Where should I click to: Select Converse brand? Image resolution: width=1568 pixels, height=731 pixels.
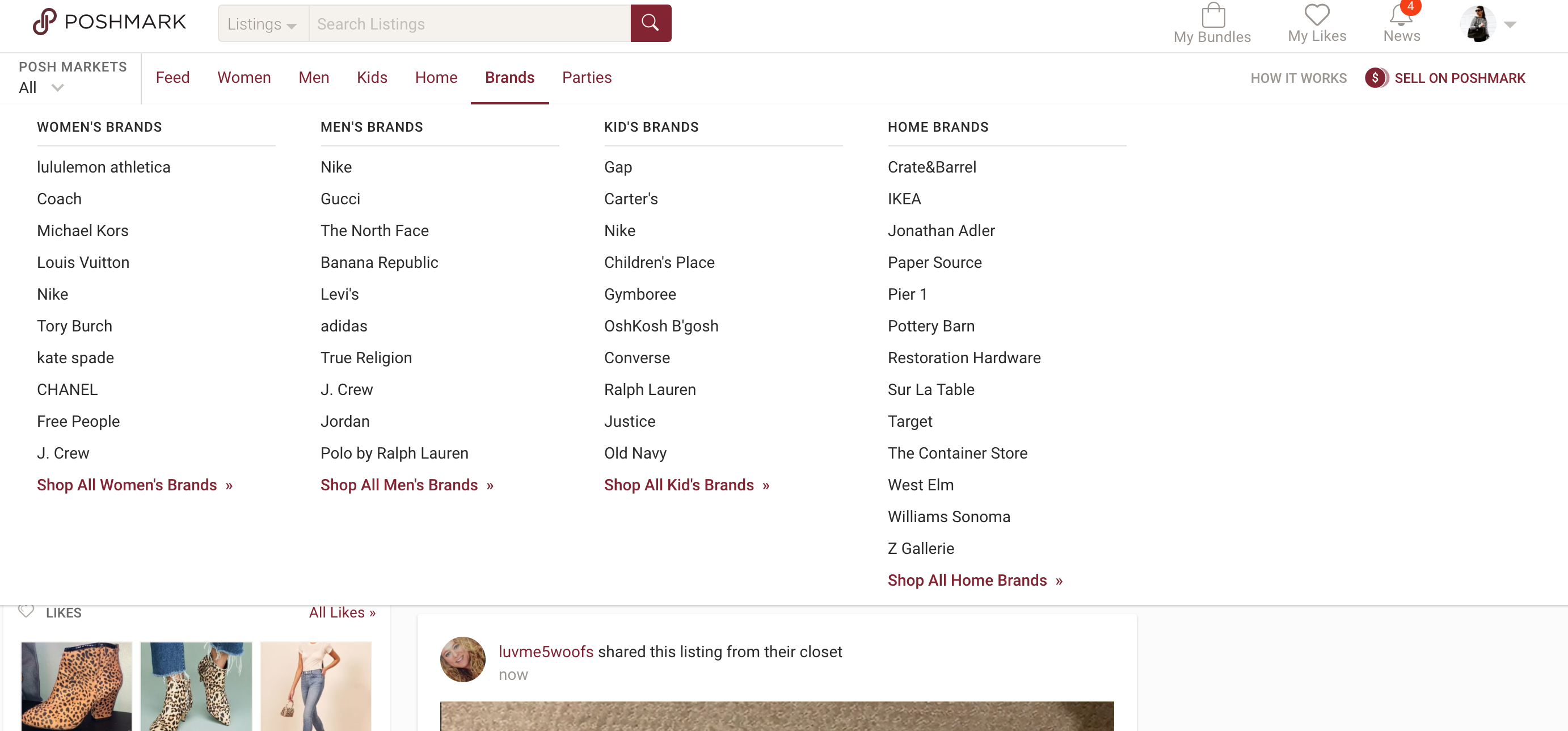point(637,358)
